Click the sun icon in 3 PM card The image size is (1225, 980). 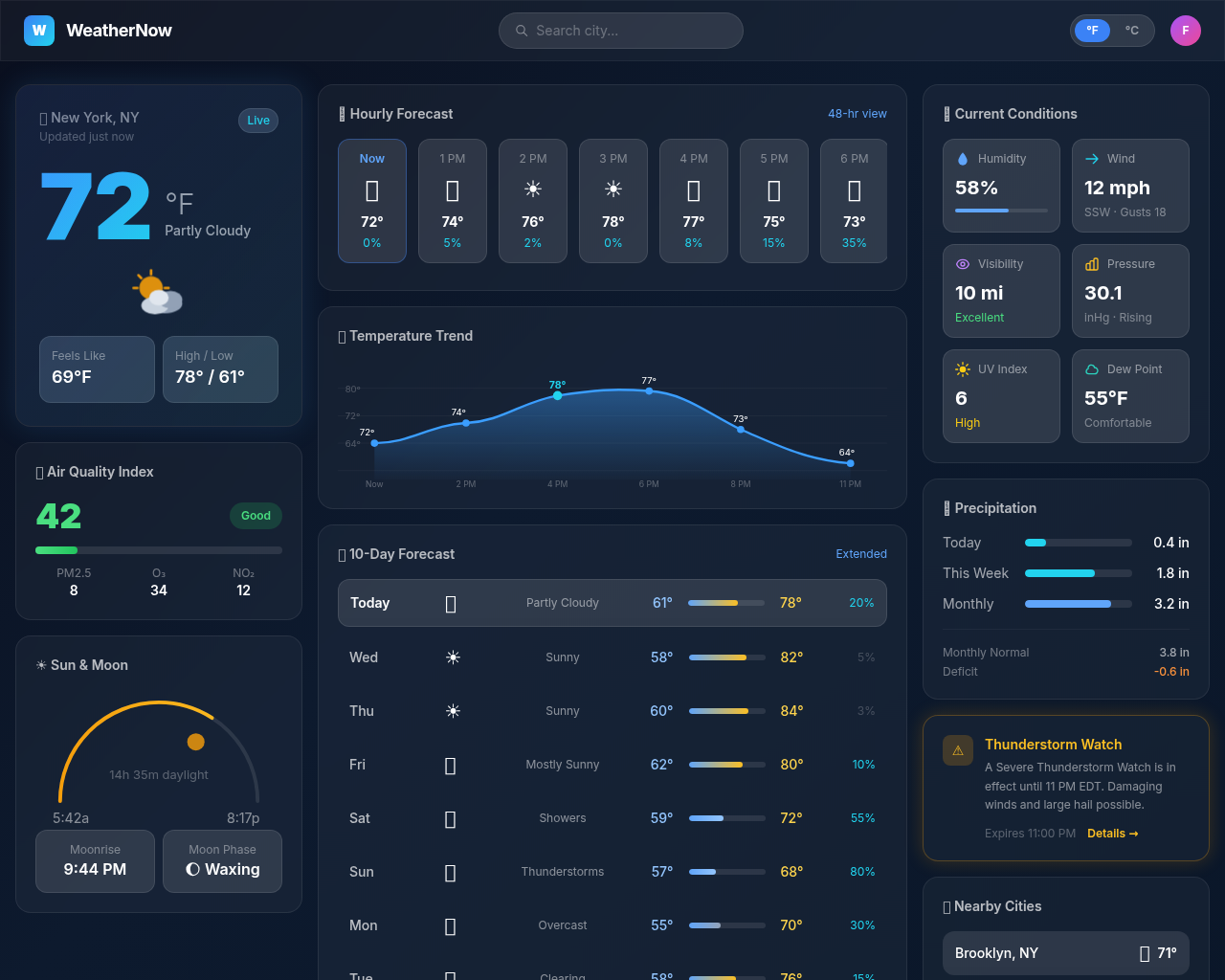coord(613,189)
